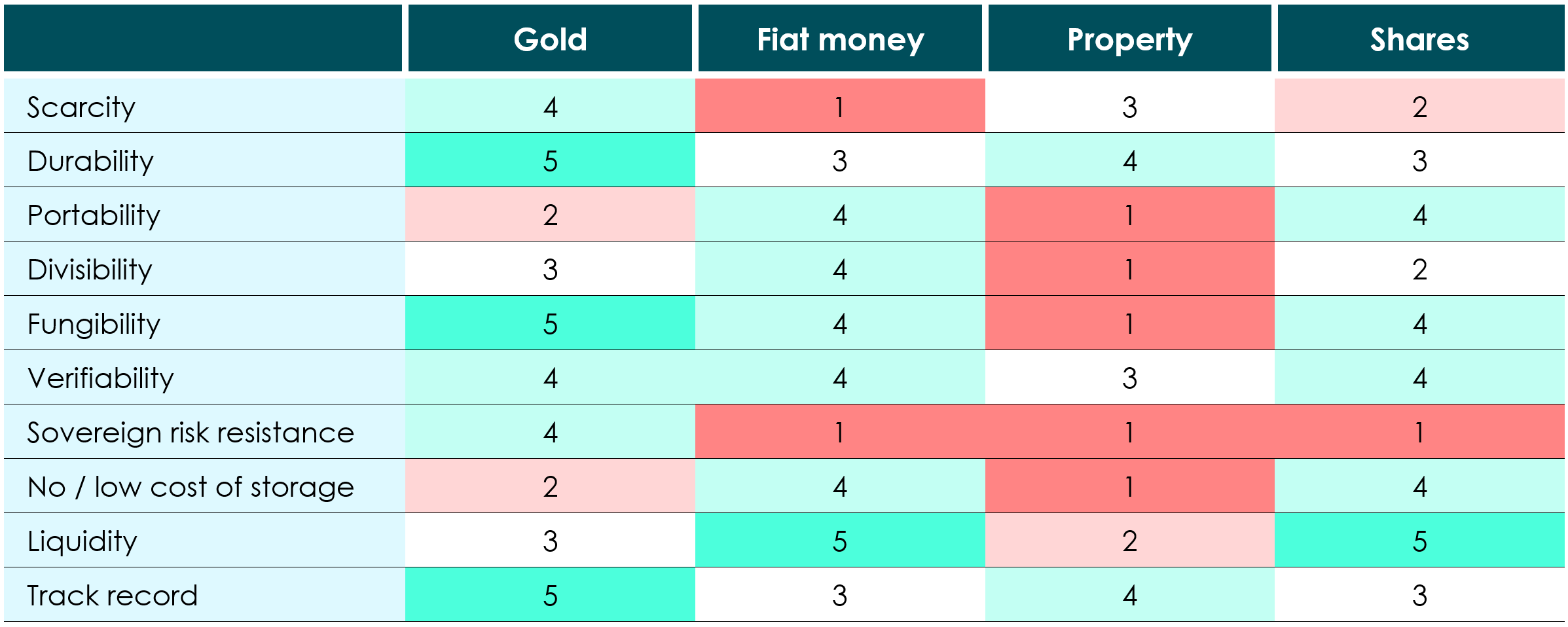
Task: Select the Verifiability row label
Action: pyautogui.click(x=101, y=378)
